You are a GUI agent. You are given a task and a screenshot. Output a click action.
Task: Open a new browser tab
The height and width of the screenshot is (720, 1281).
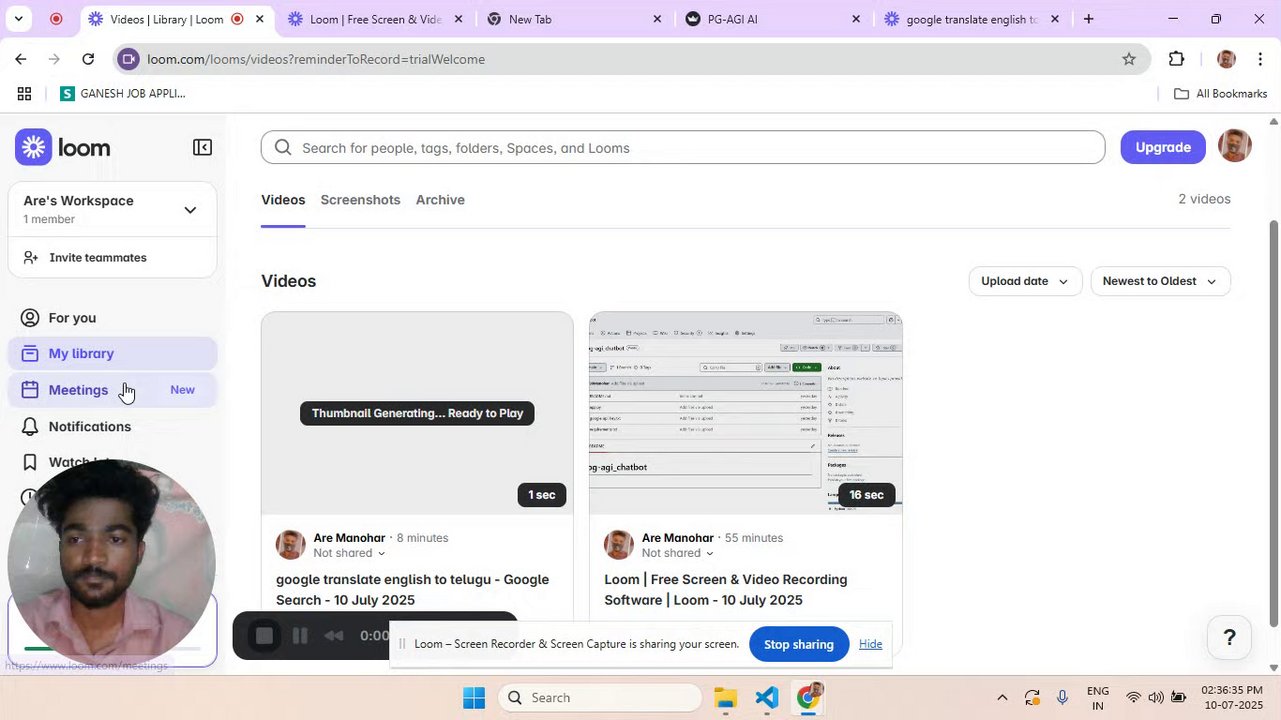1088,19
